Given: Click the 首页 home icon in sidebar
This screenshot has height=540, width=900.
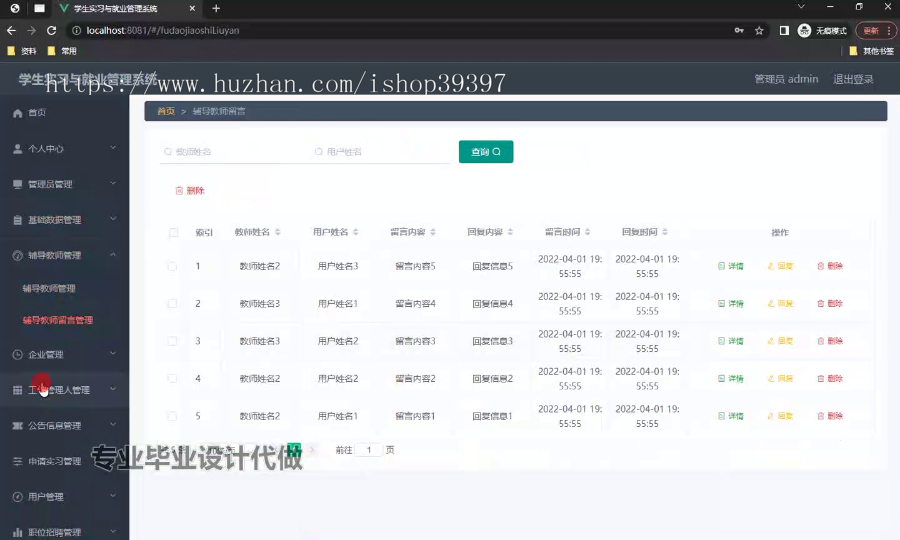Looking at the screenshot, I should coord(18,113).
